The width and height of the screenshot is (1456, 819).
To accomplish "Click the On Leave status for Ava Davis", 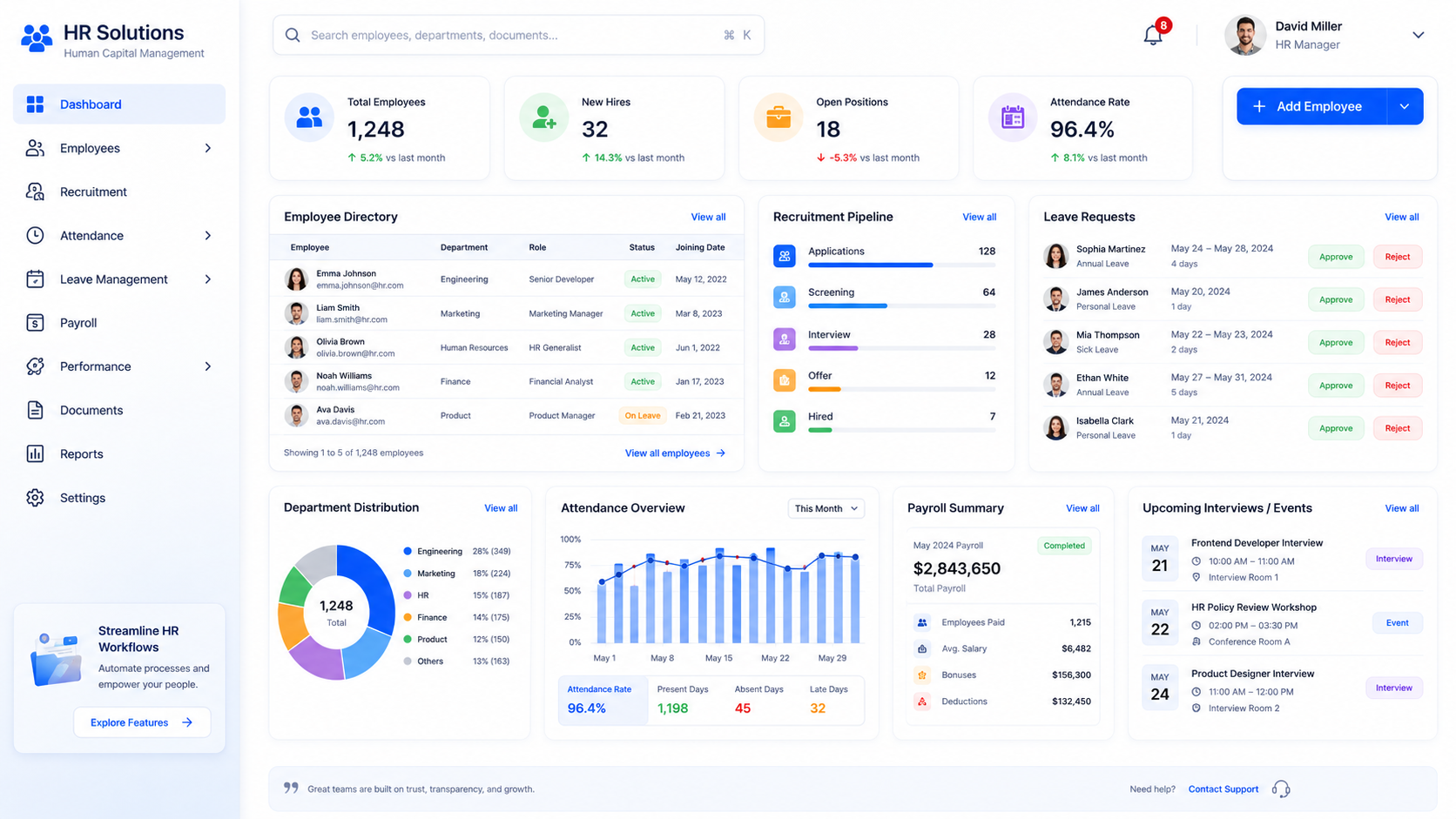I will (642, 415).
